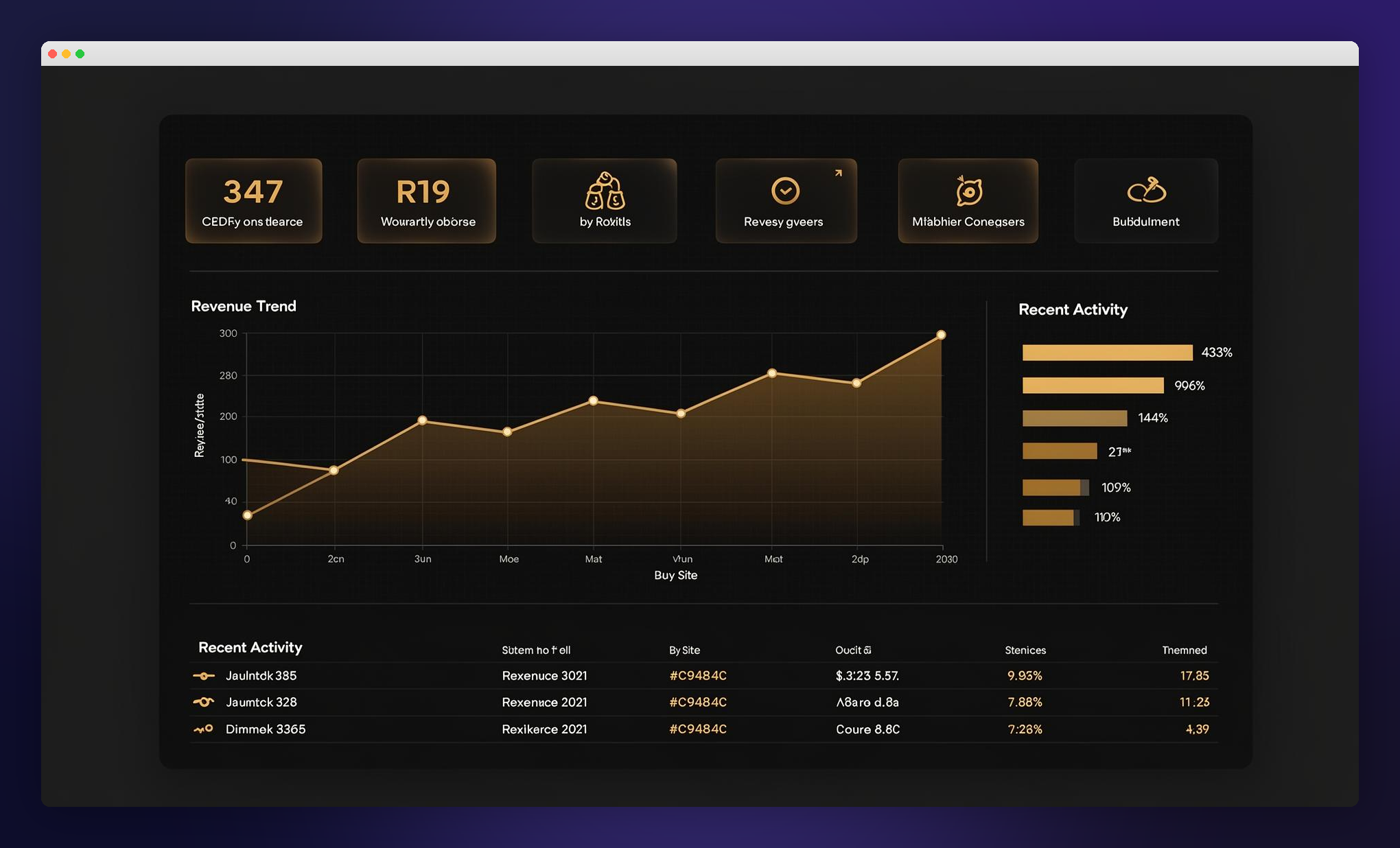Screen dimensions: 1400x848
Task: Close the window with the red button
Action: tap(53, 54)
